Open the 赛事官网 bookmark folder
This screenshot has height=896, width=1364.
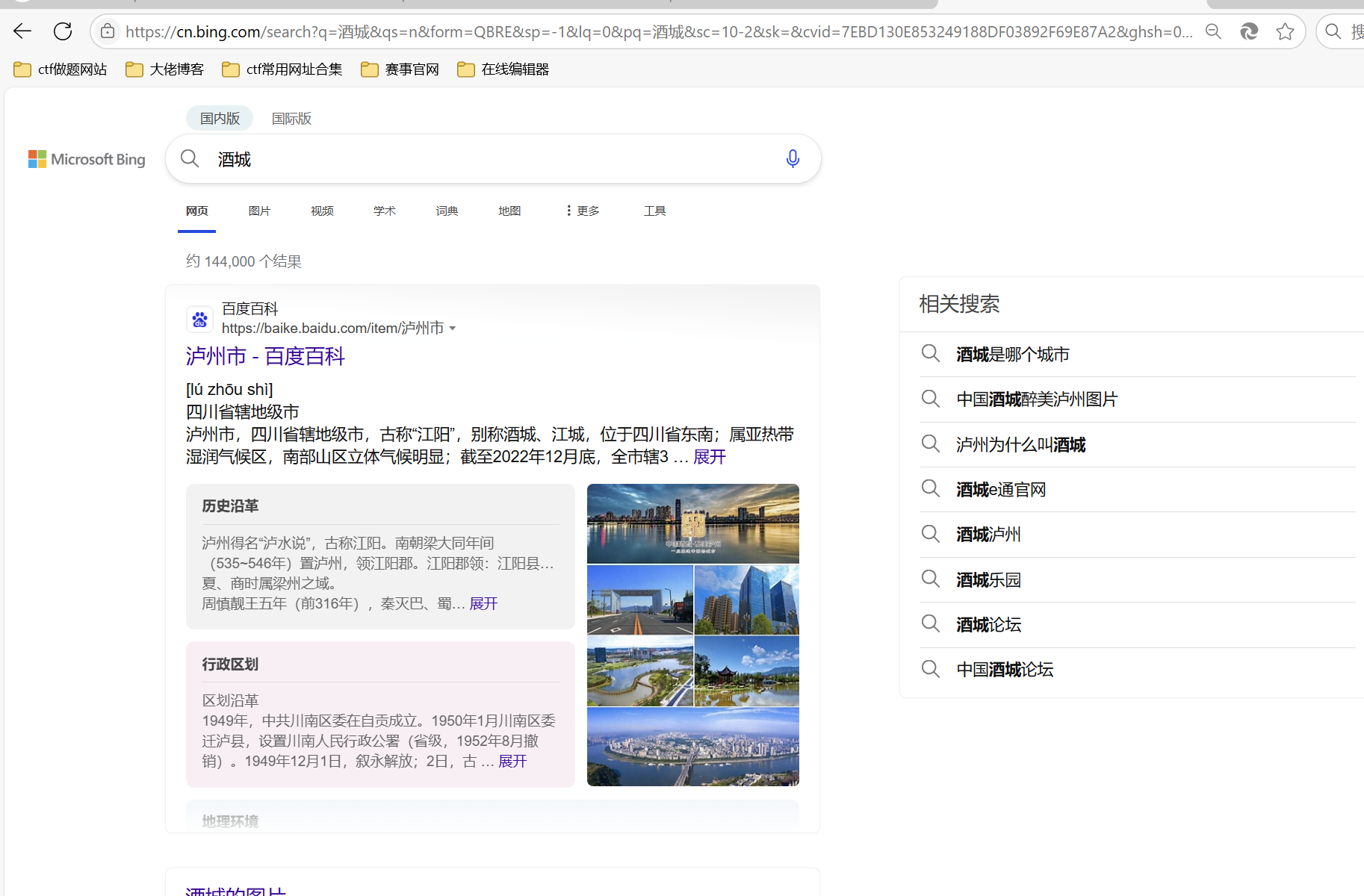point(400,69)
